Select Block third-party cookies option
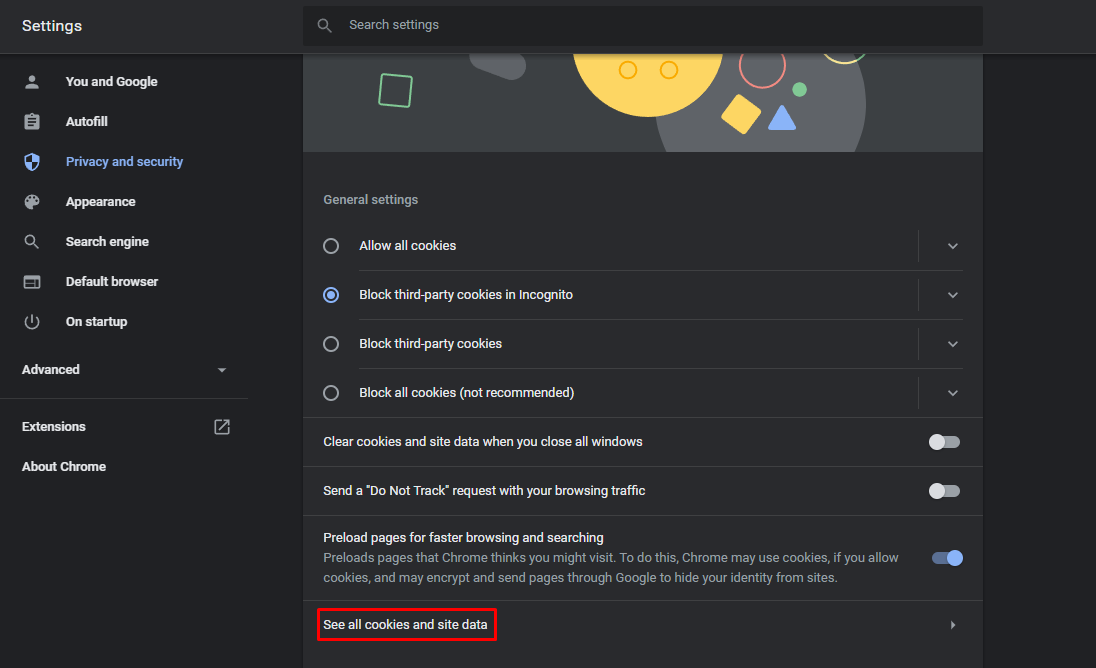 click(x=331, y=343)
